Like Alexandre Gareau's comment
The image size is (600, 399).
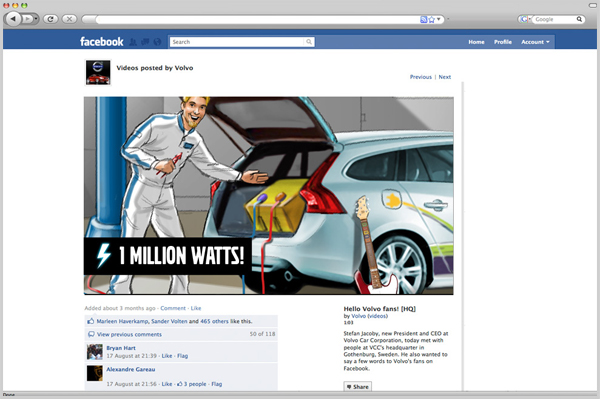tap(167, 384)
